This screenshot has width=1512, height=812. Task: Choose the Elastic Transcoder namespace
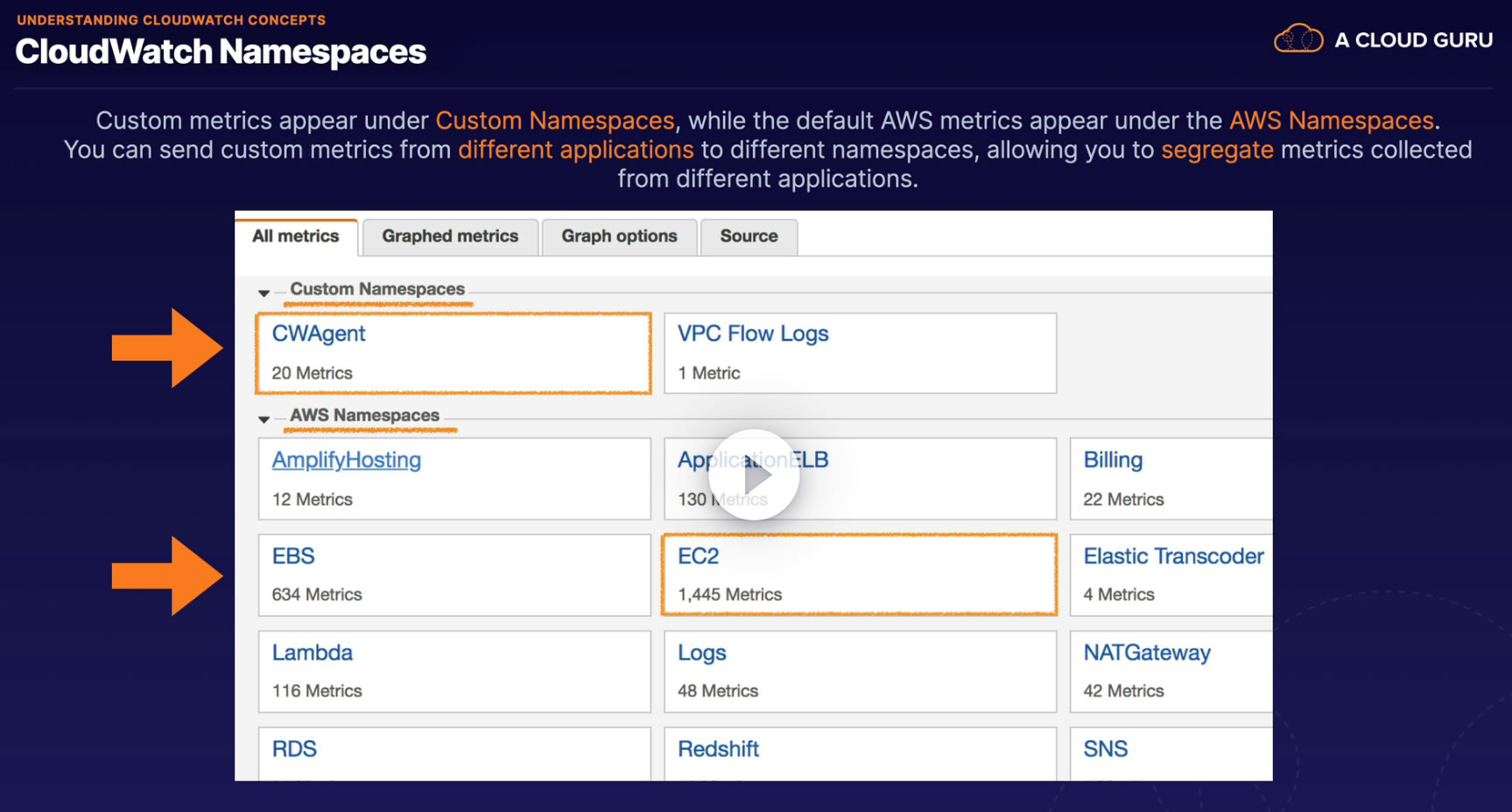1173,556
